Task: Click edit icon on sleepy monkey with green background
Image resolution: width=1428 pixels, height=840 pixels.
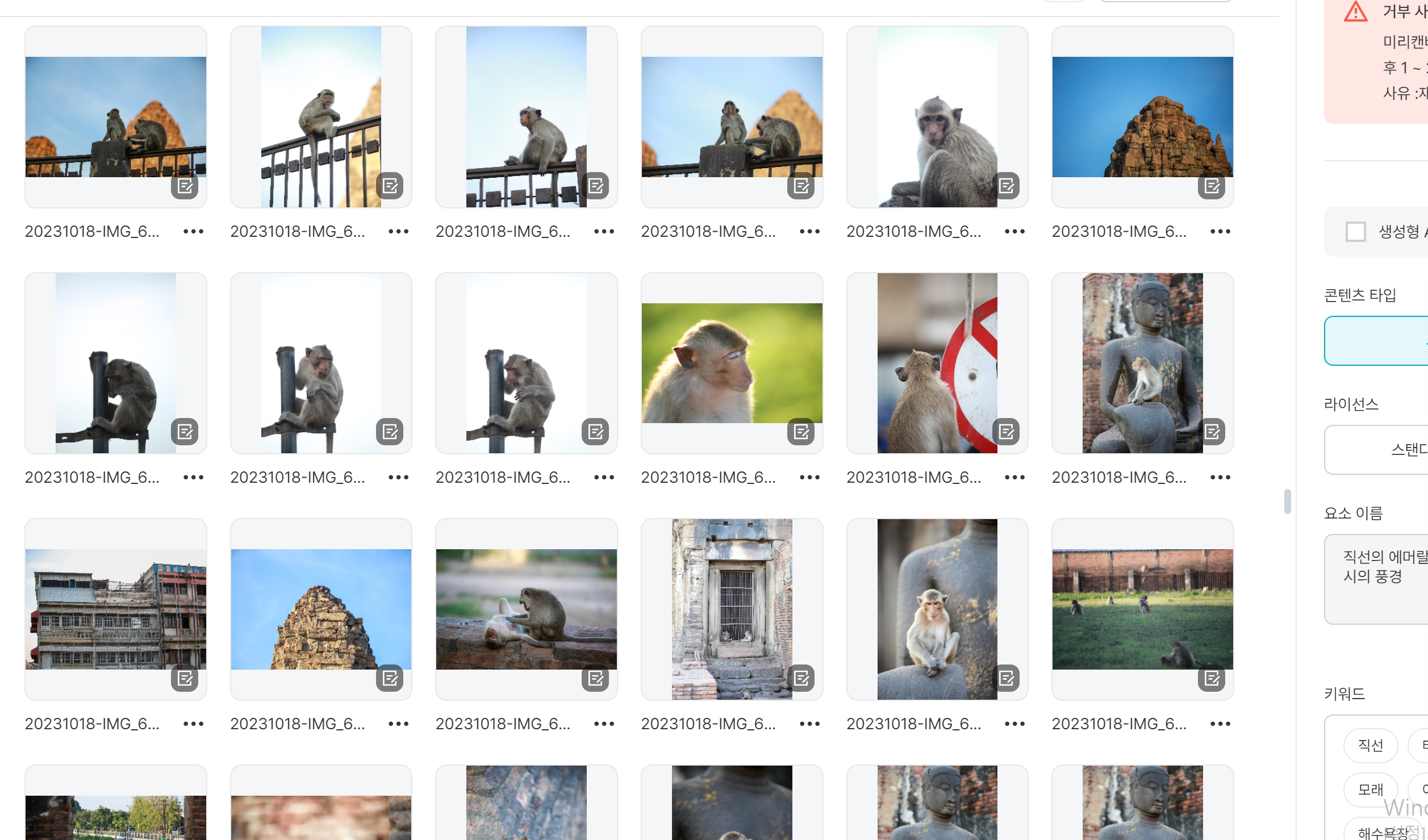Action: click(801, 432)
